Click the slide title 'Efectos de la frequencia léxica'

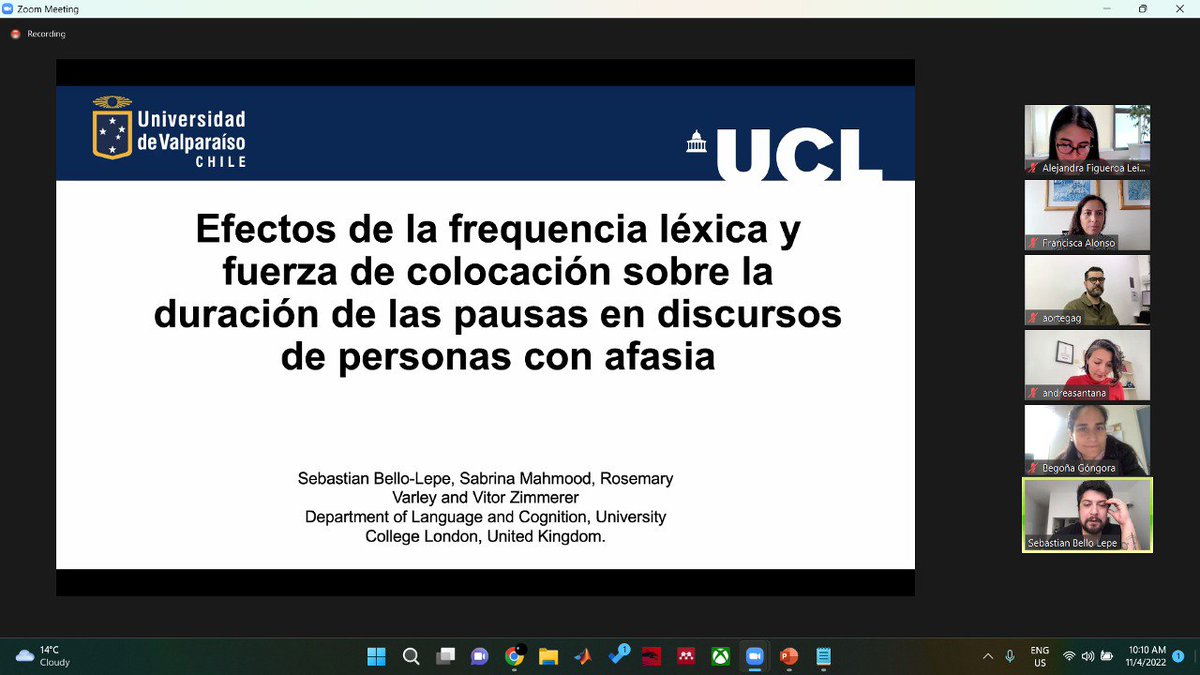tap(498, 293)
